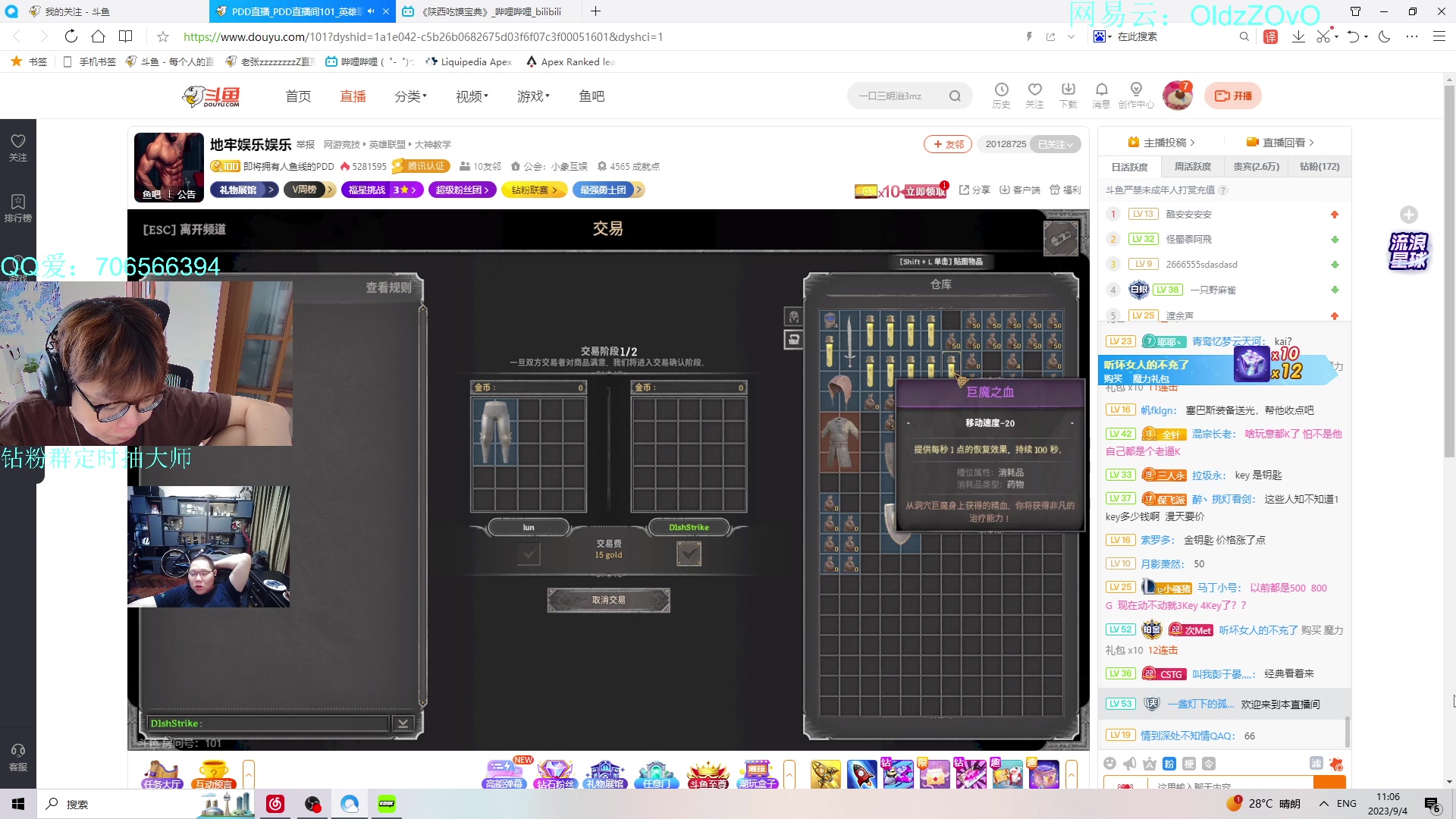Tick DishStrike's trade confirmation checkbox
Image resolution: width=1456 pixels, height=819 pixels.
coord(689,554)
